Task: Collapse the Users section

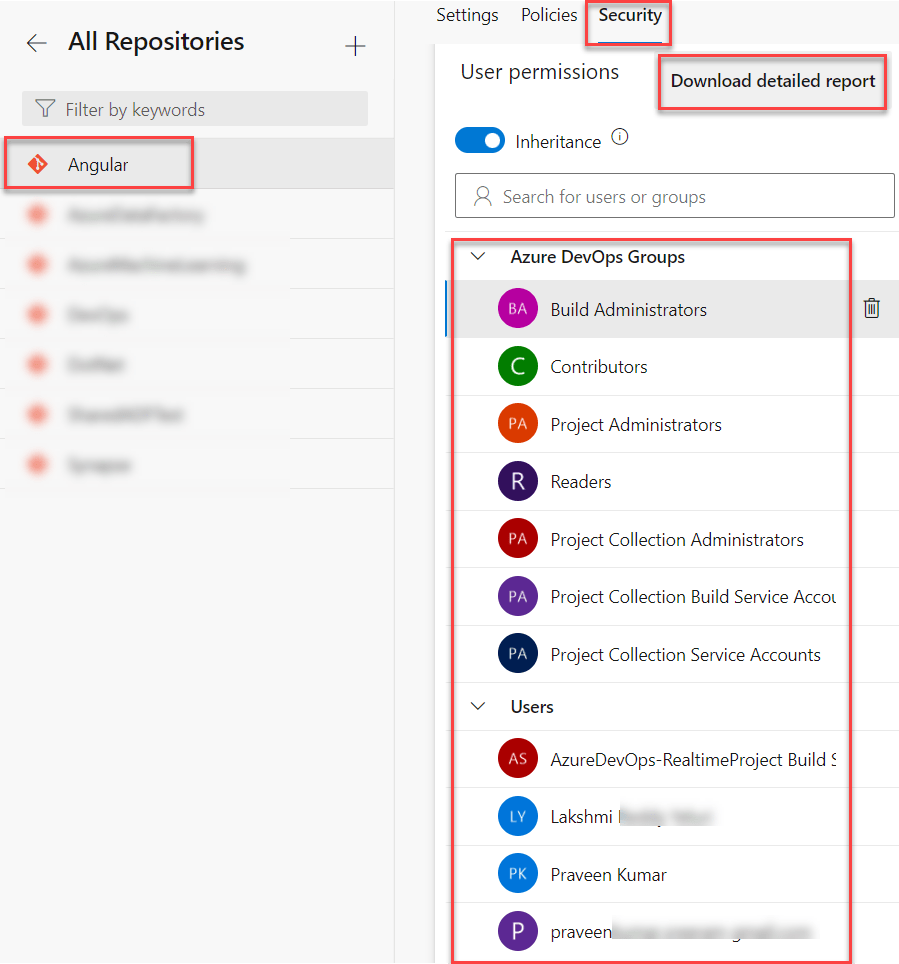Action: (477, 706)
